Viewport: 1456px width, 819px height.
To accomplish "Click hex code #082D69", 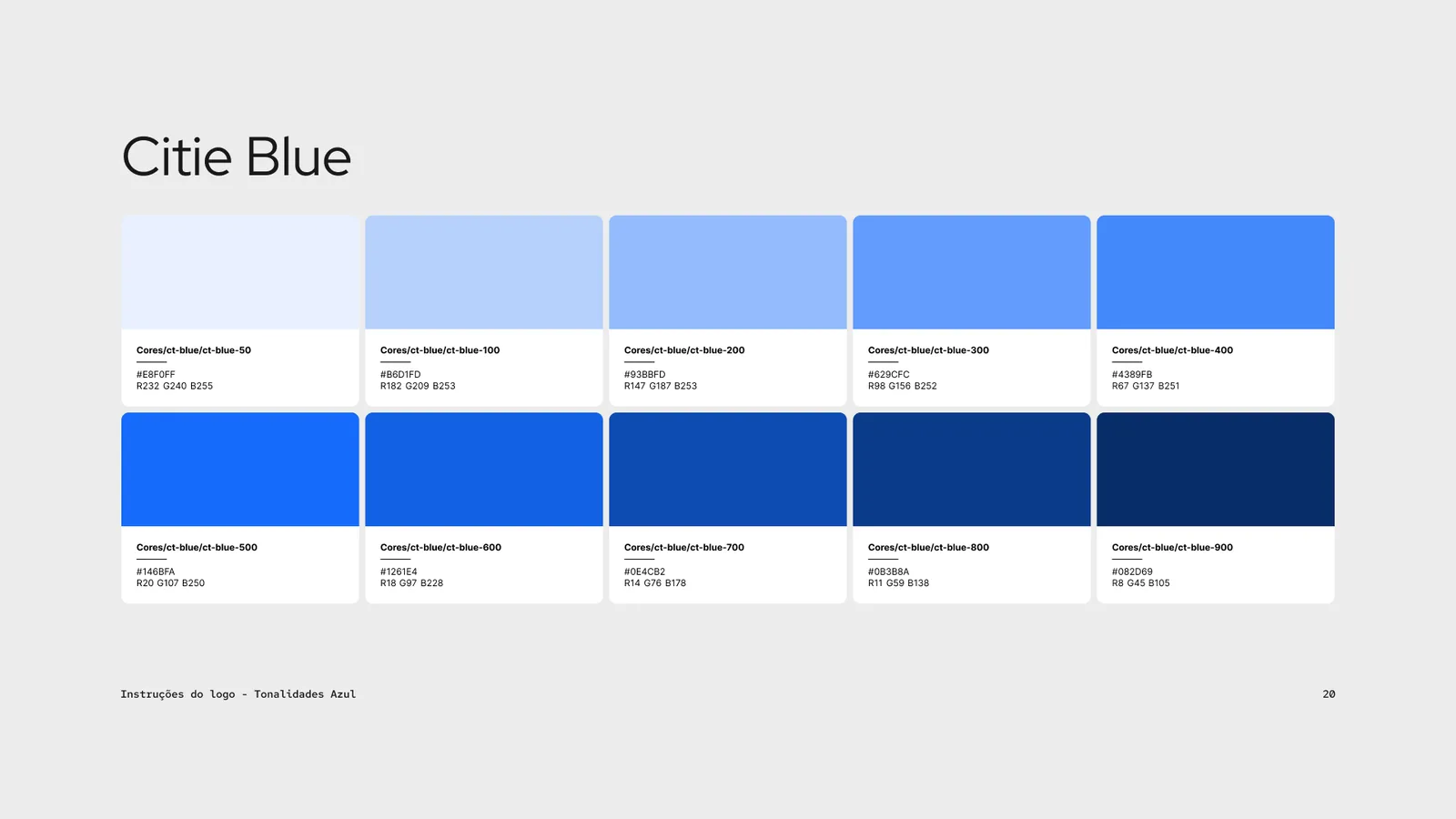I will click(x=1132, y=572).
